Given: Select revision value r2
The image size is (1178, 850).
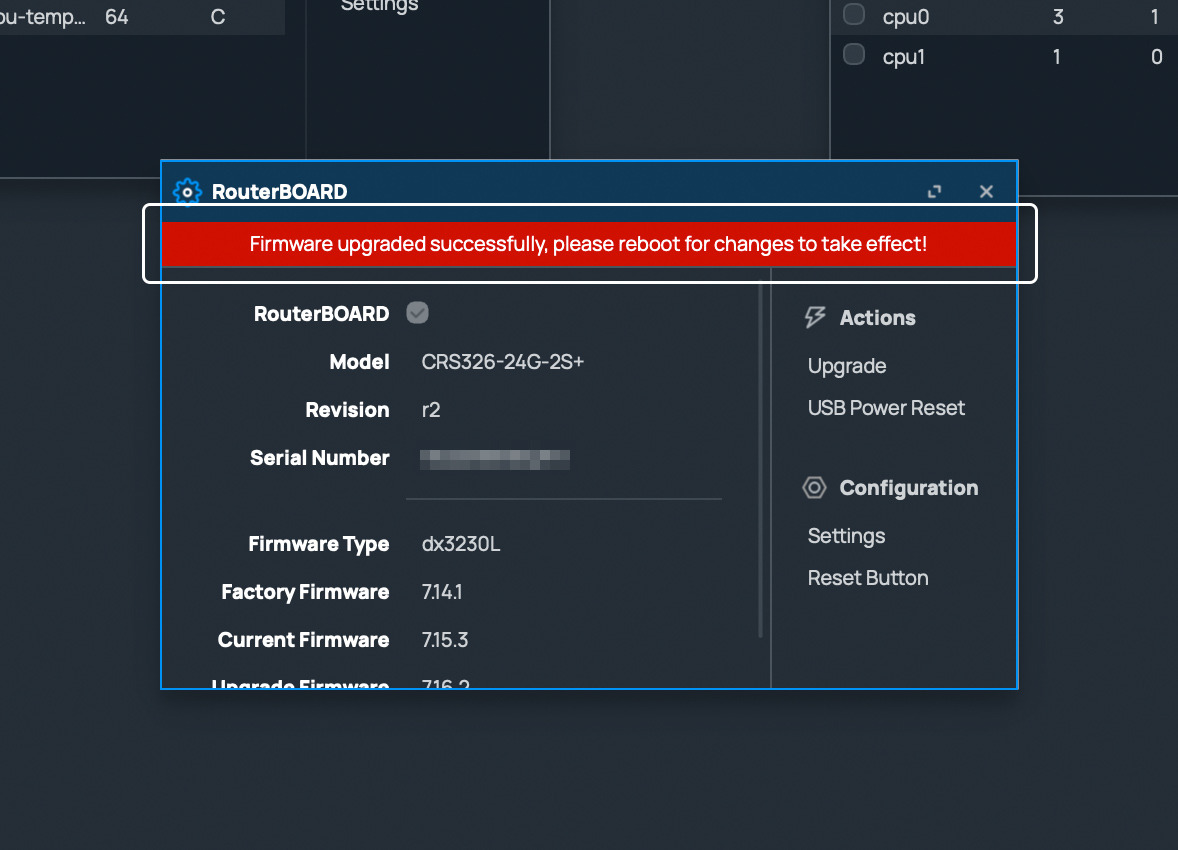Looking at the screenshot, I should click(431, 410).
